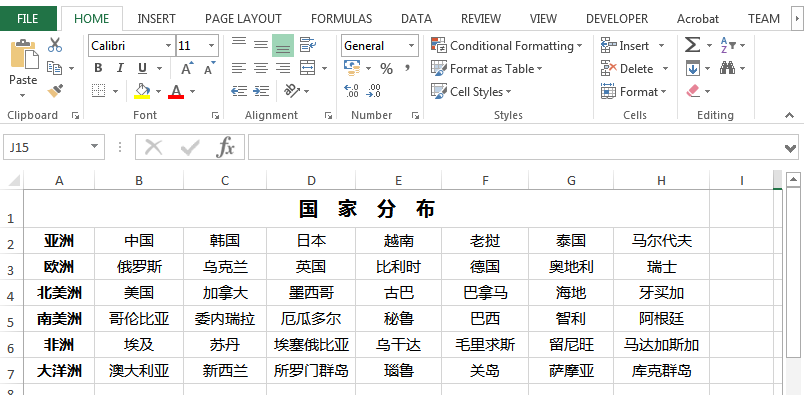Click the Increase Indent icon
This screenshot has height=395, width=804.
(261, 91)
